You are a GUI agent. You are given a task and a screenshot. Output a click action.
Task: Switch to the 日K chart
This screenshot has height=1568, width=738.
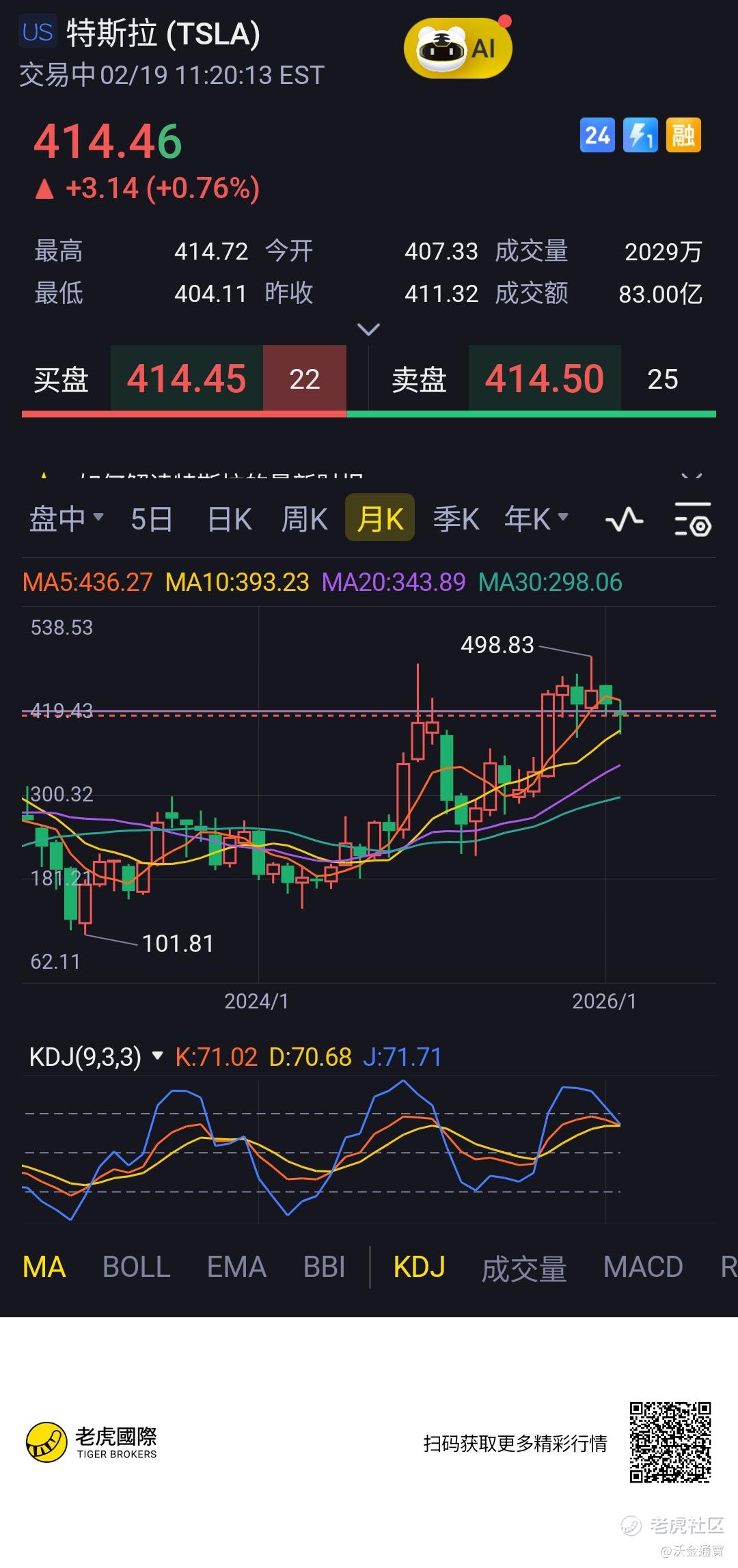click(x=230, y=519)
